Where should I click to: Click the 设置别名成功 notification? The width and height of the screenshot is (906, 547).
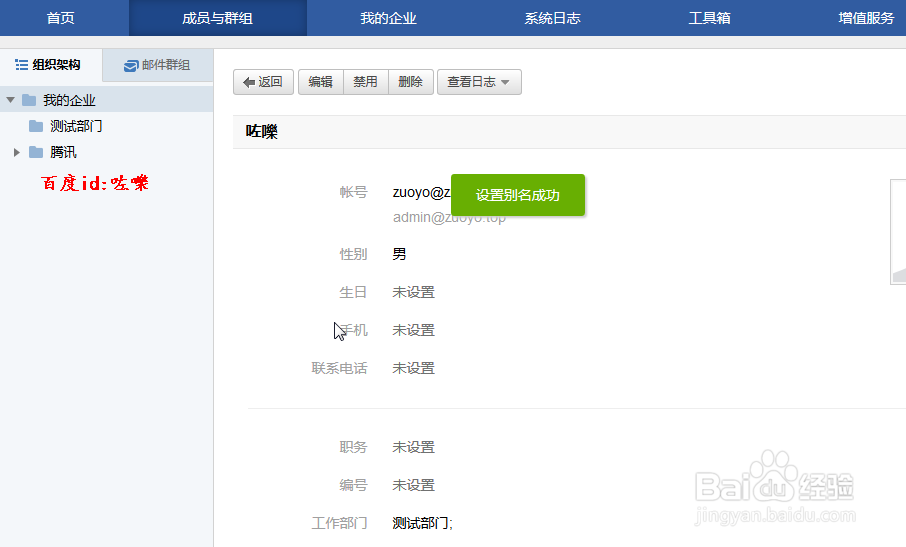(x=518, y=195)
